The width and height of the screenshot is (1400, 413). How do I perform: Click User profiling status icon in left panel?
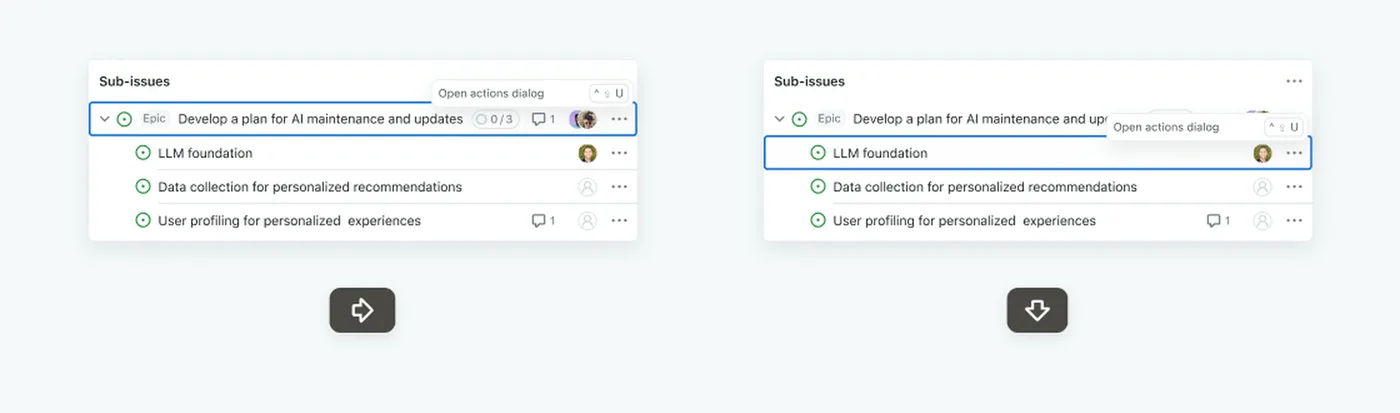click(142, 221)
